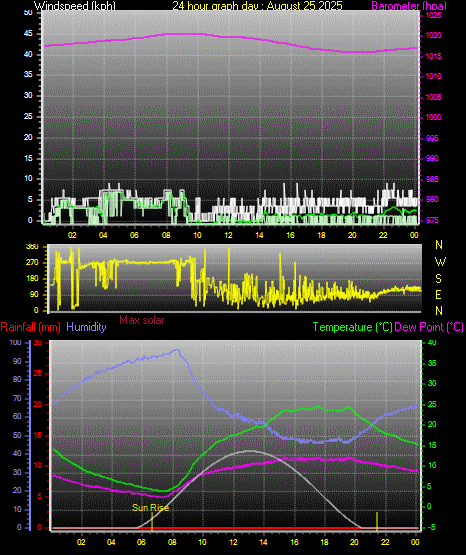Select the 995 barometer scale value
This screenshot has width=466, height=555.
[432, 138]
